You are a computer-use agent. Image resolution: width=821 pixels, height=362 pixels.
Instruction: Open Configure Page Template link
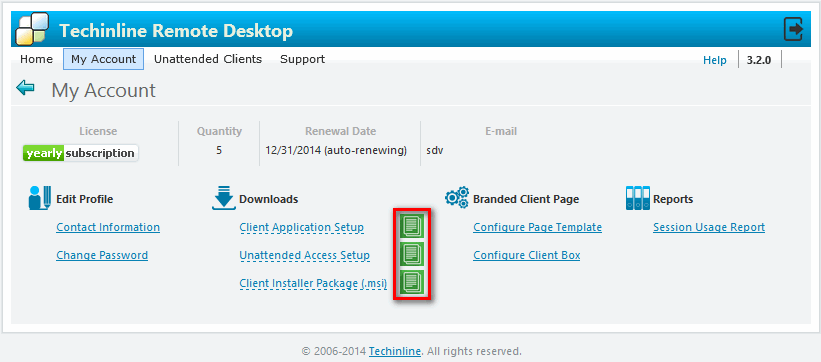pyautogui.click(x=538, y=227)
